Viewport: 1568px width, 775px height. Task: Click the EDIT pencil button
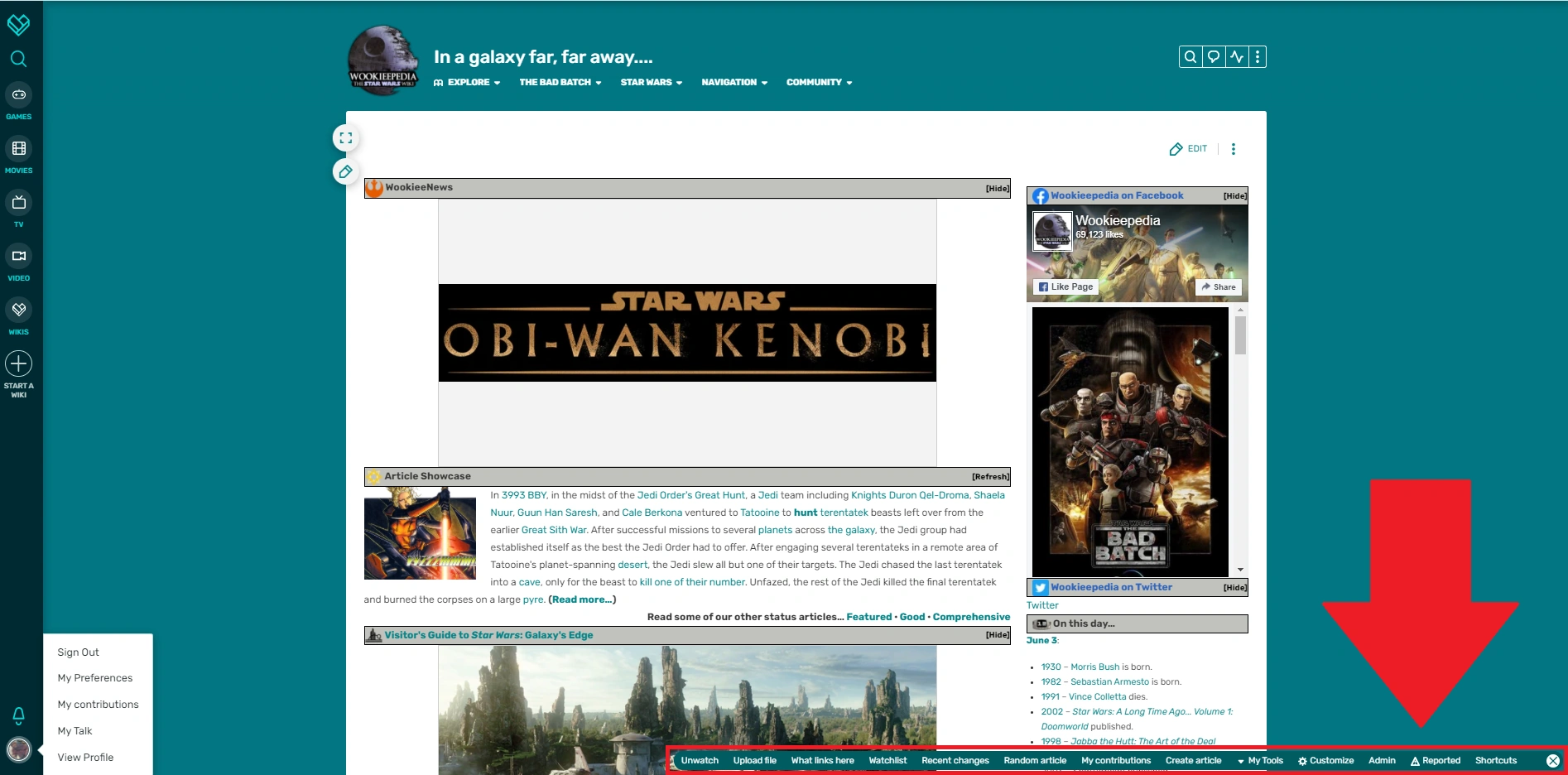[1188, 149]
